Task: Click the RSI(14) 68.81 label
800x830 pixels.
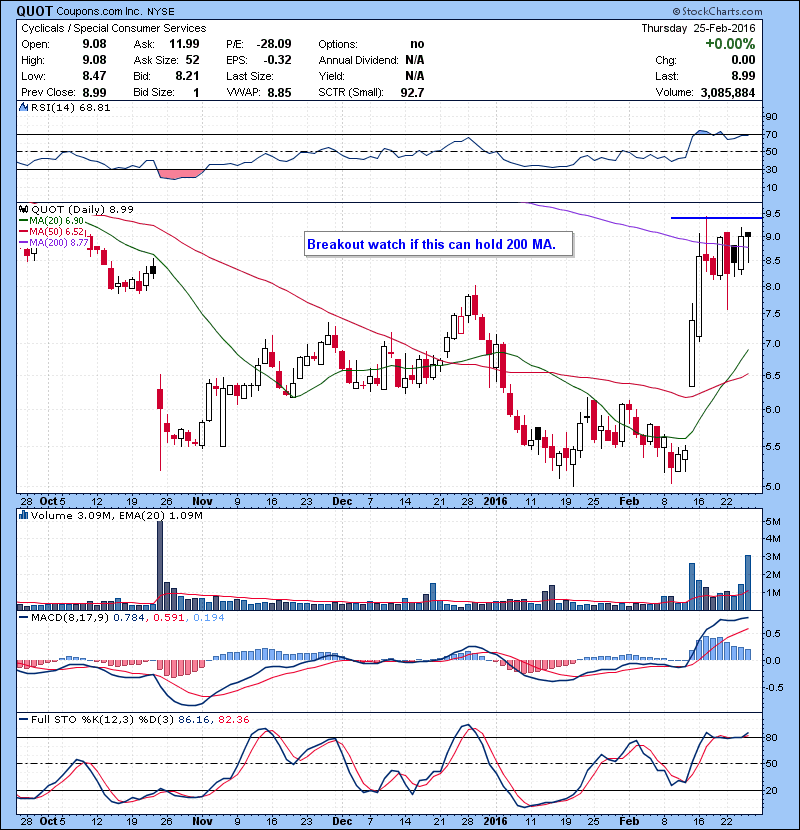Action: [x=71, y=107]
